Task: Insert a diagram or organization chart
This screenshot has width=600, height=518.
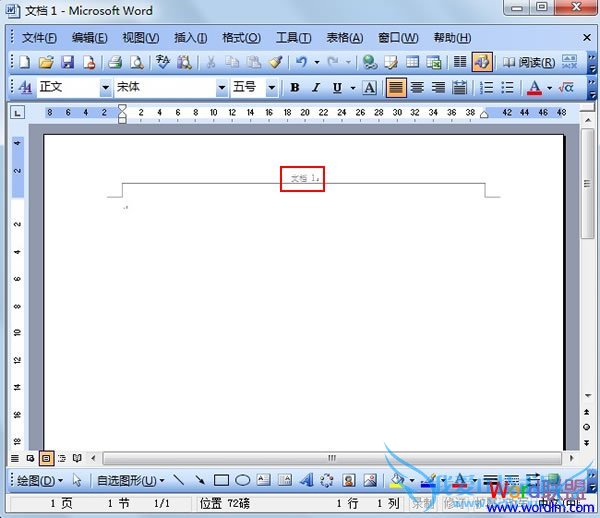Action: 327,480
